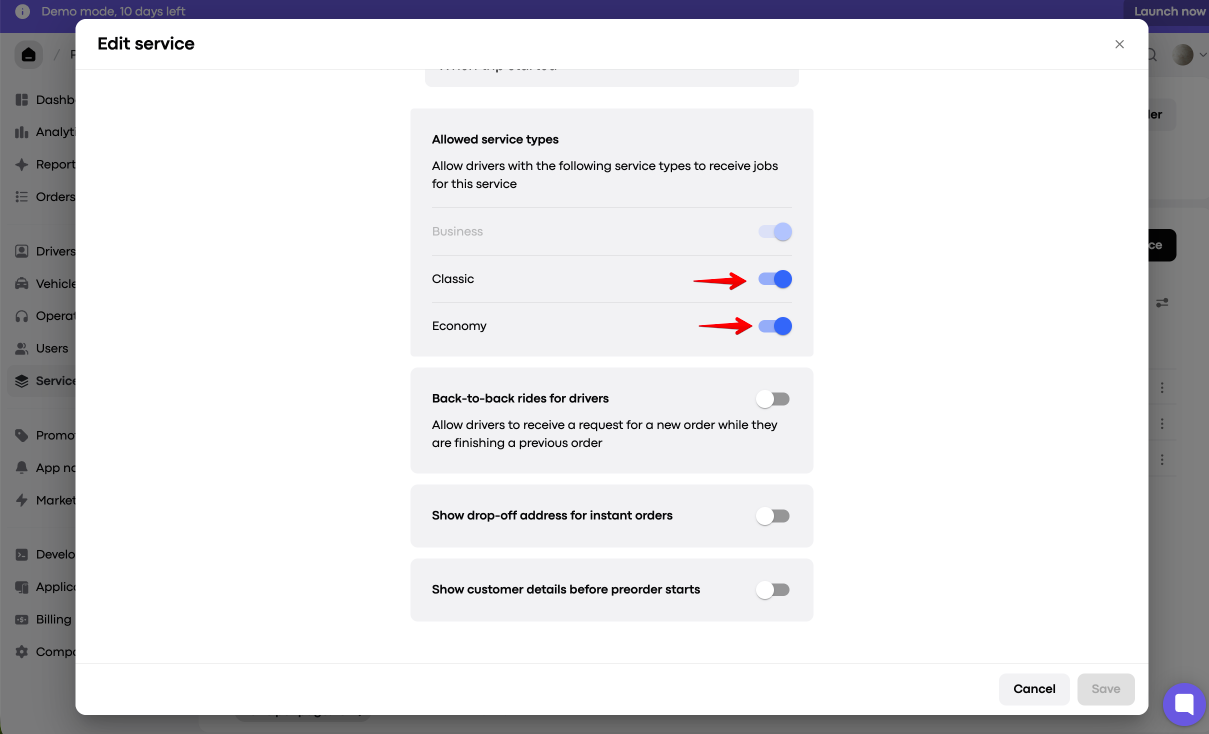Open the filter sliders icon behind the dialog

[x=1162, y=302]
